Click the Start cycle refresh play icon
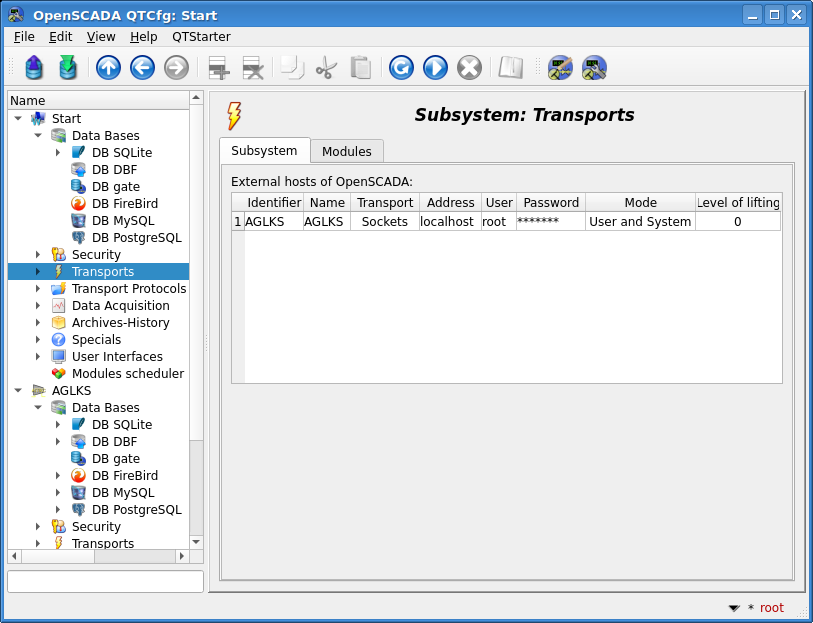Screen dimensions: 813x623 coord(435,68)
